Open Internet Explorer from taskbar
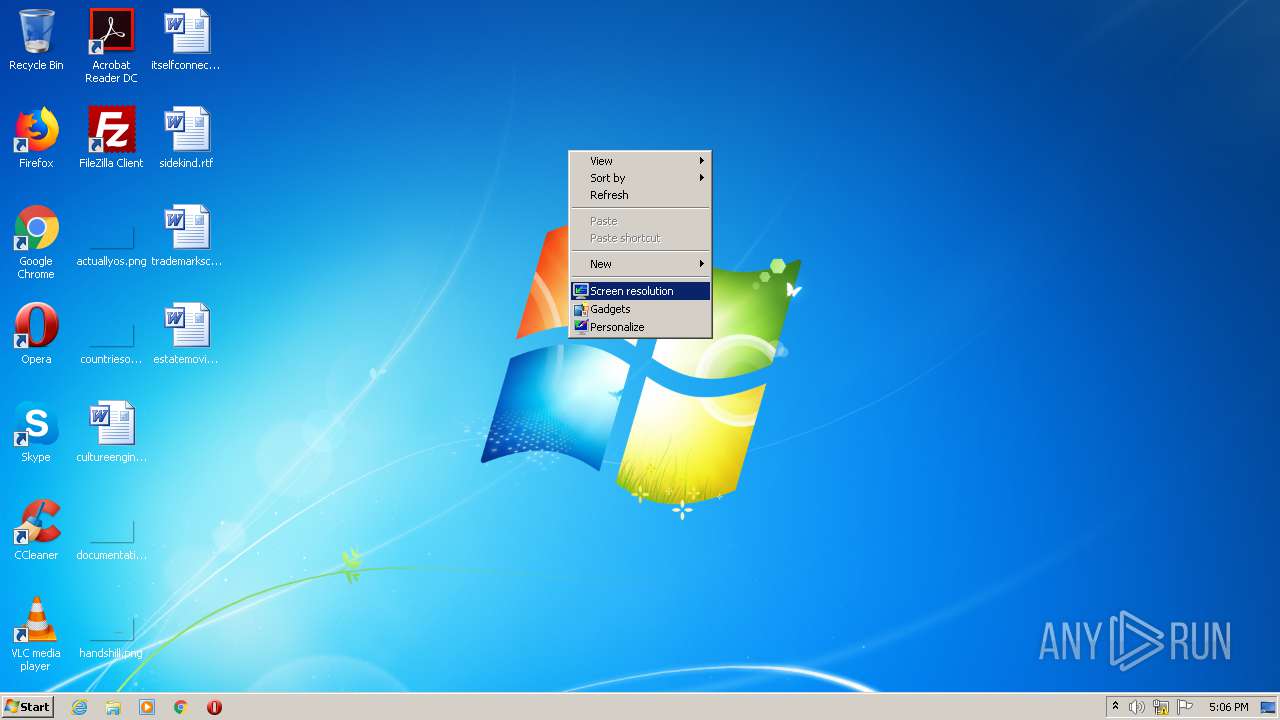The width and height of the screenshot is (1280, 720). coord(79,707)
